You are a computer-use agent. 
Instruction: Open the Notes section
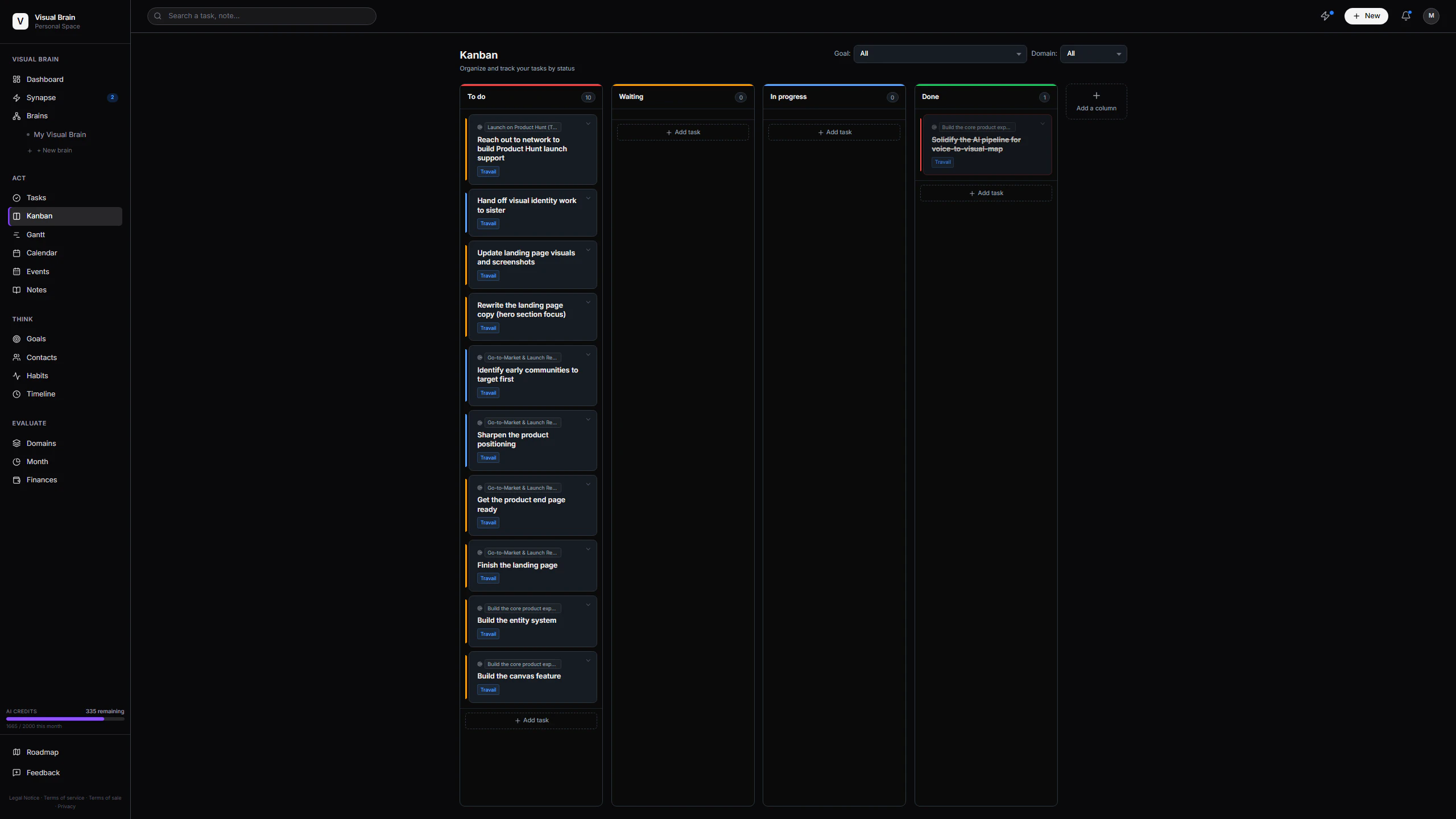(36, 289)
